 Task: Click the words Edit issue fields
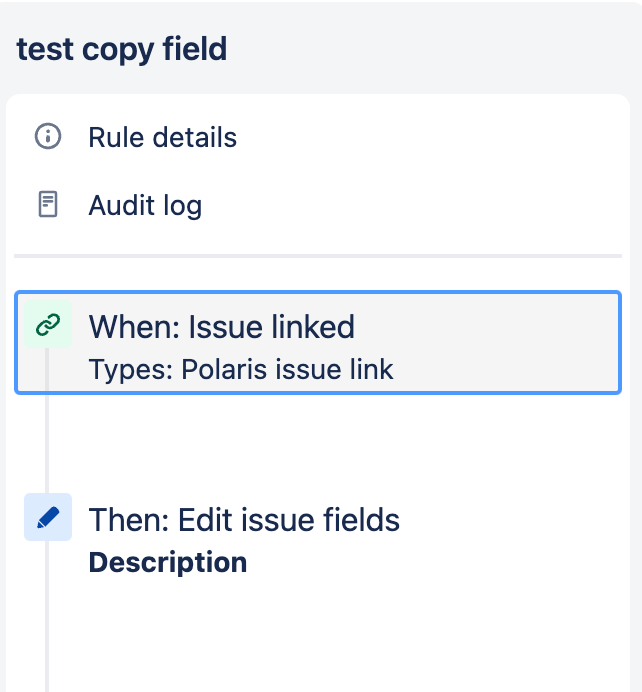tap(289, 520)
